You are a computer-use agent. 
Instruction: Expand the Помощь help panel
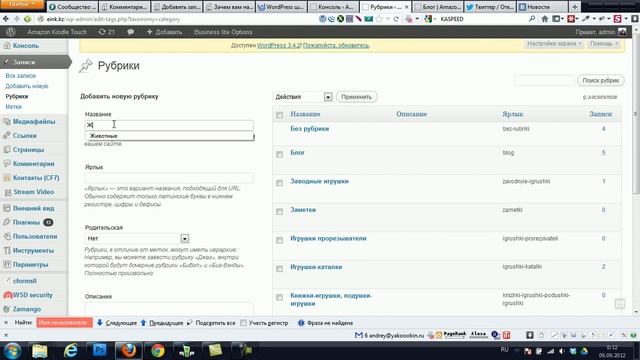[x=604, y=43]
